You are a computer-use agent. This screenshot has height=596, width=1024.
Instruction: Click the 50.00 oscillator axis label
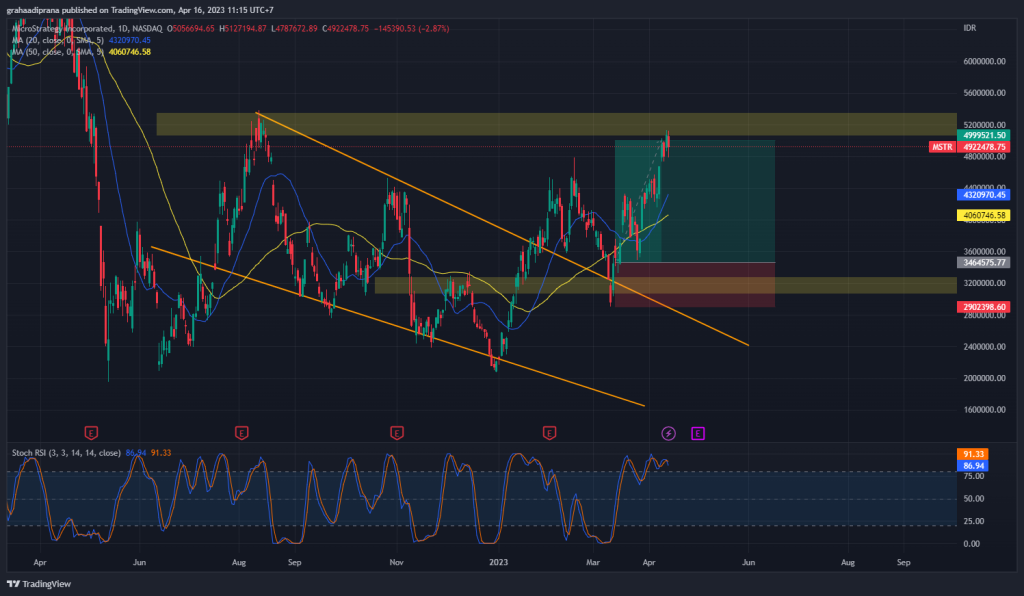pyautogui.click(x=974, y=499)
